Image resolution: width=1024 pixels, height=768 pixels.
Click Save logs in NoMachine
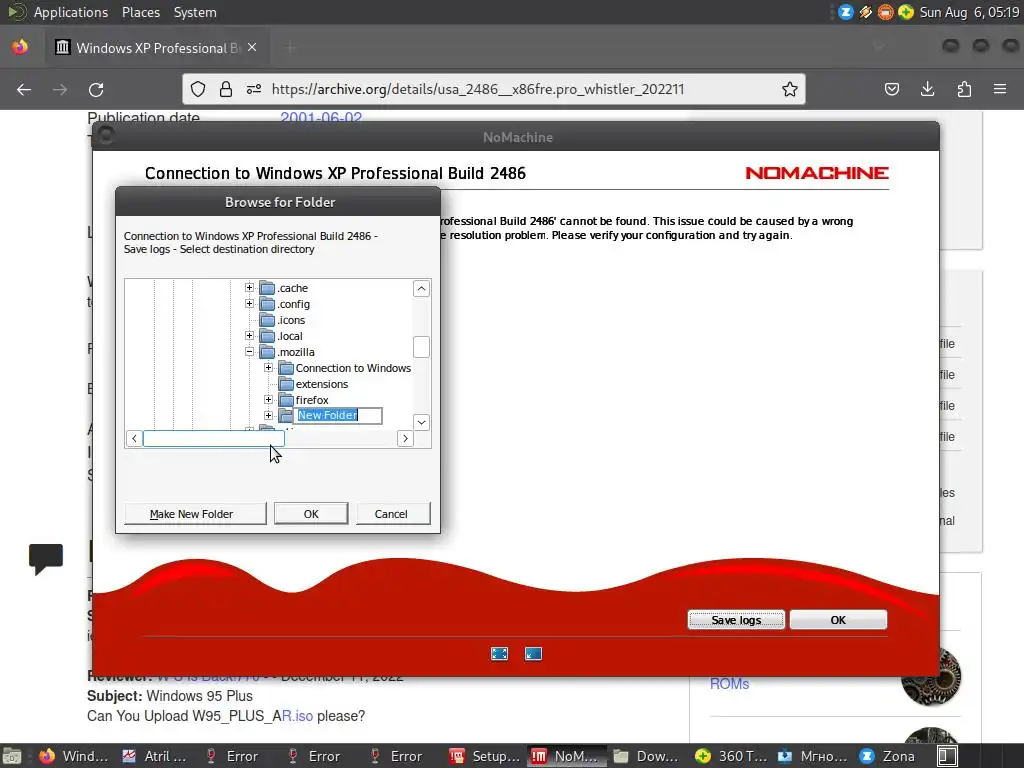(736, 620)
